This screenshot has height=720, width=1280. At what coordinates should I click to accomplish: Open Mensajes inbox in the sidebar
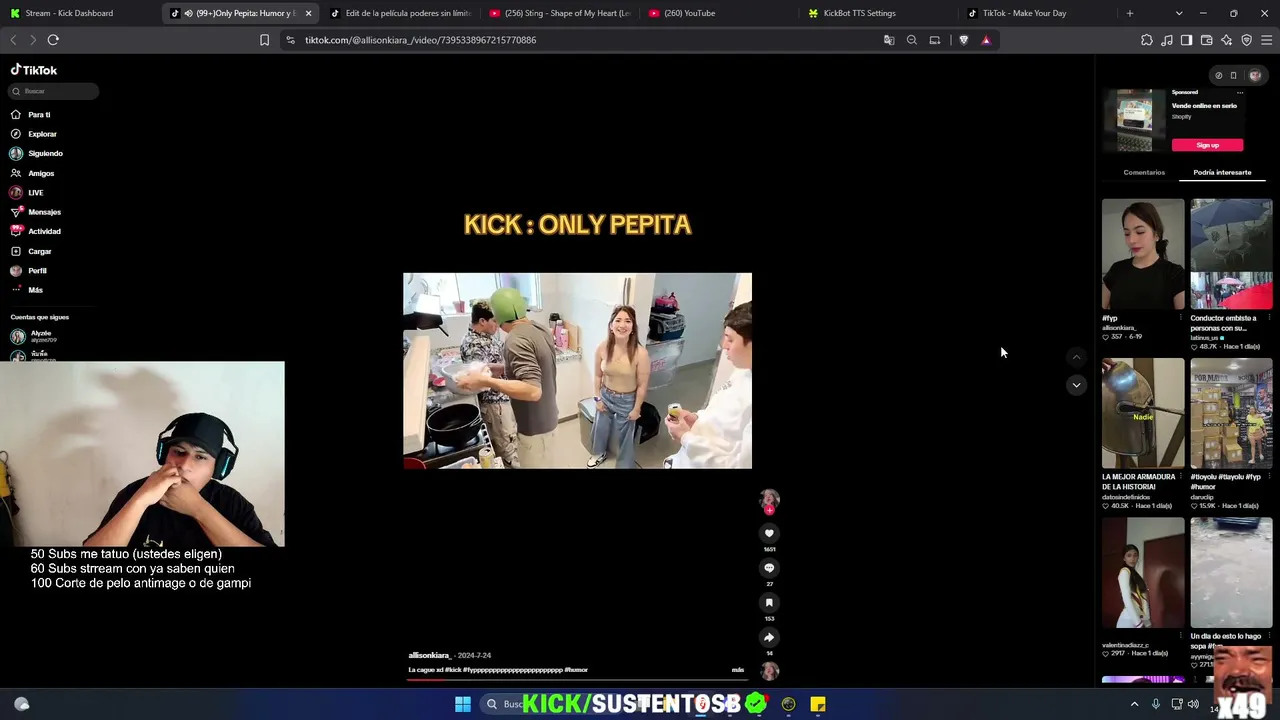[36, 212]
